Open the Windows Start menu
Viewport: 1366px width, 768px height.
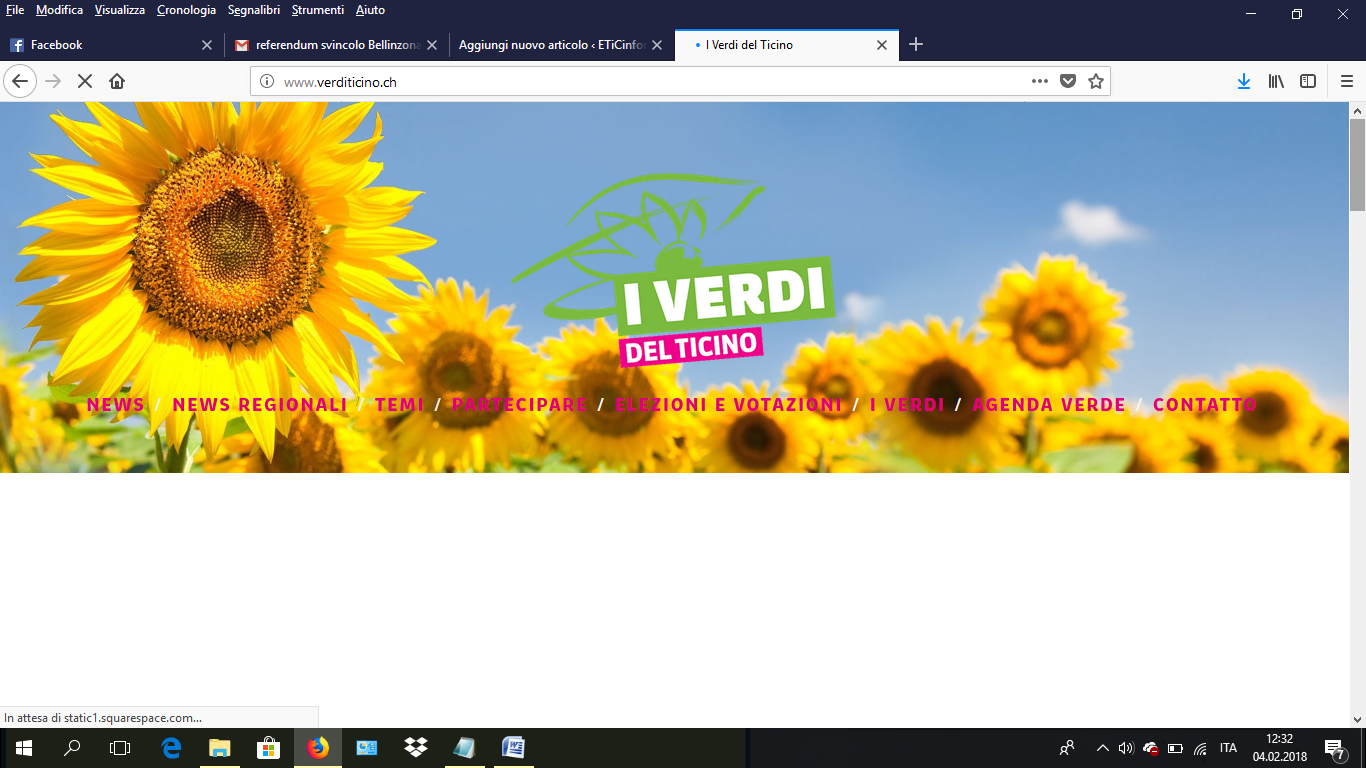(x=24, y=748)
